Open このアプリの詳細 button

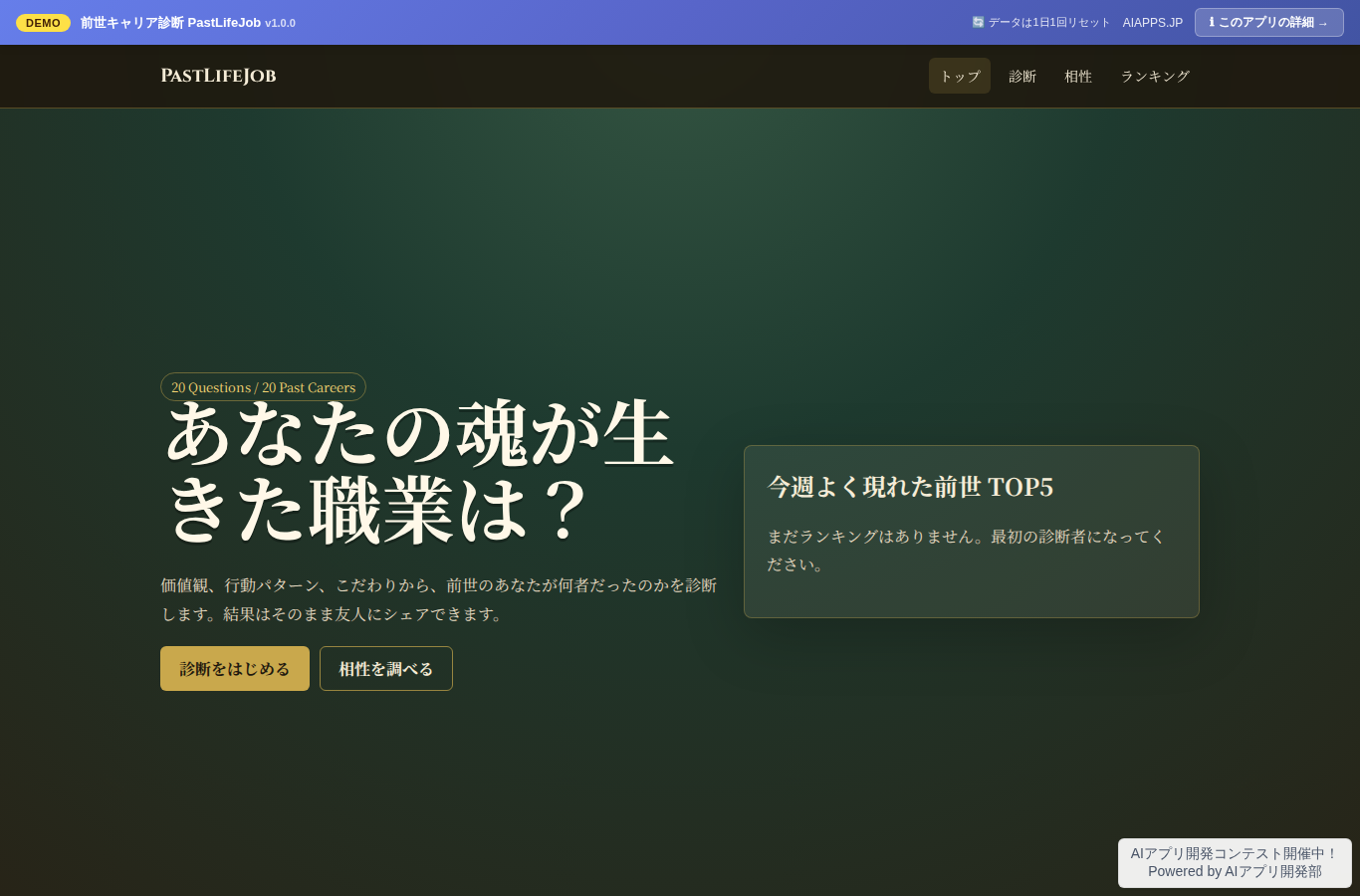tap(1268, 22)
